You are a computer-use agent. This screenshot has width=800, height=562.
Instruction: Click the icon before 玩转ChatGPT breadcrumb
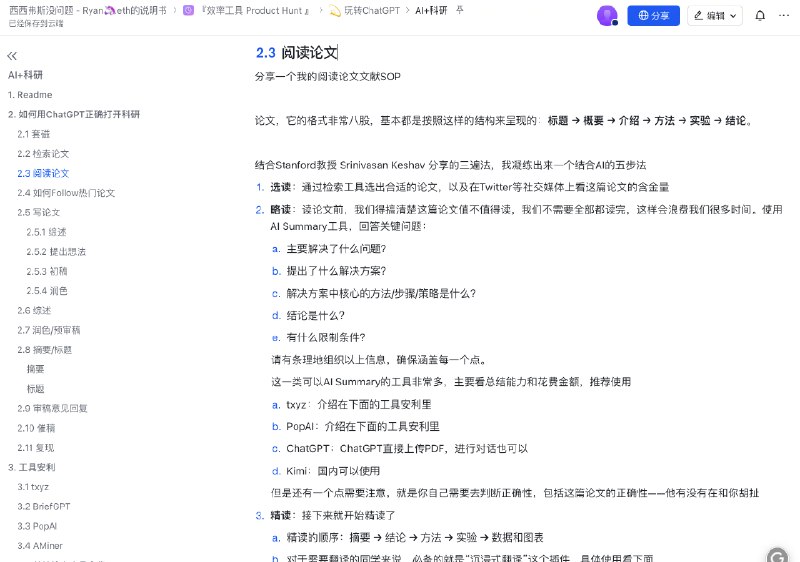coord(335,10)
